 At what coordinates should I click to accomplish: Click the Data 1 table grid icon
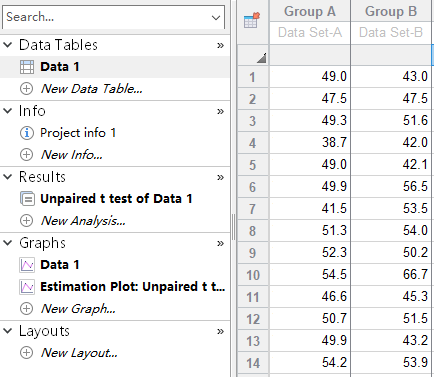click(x=27, y=67)
